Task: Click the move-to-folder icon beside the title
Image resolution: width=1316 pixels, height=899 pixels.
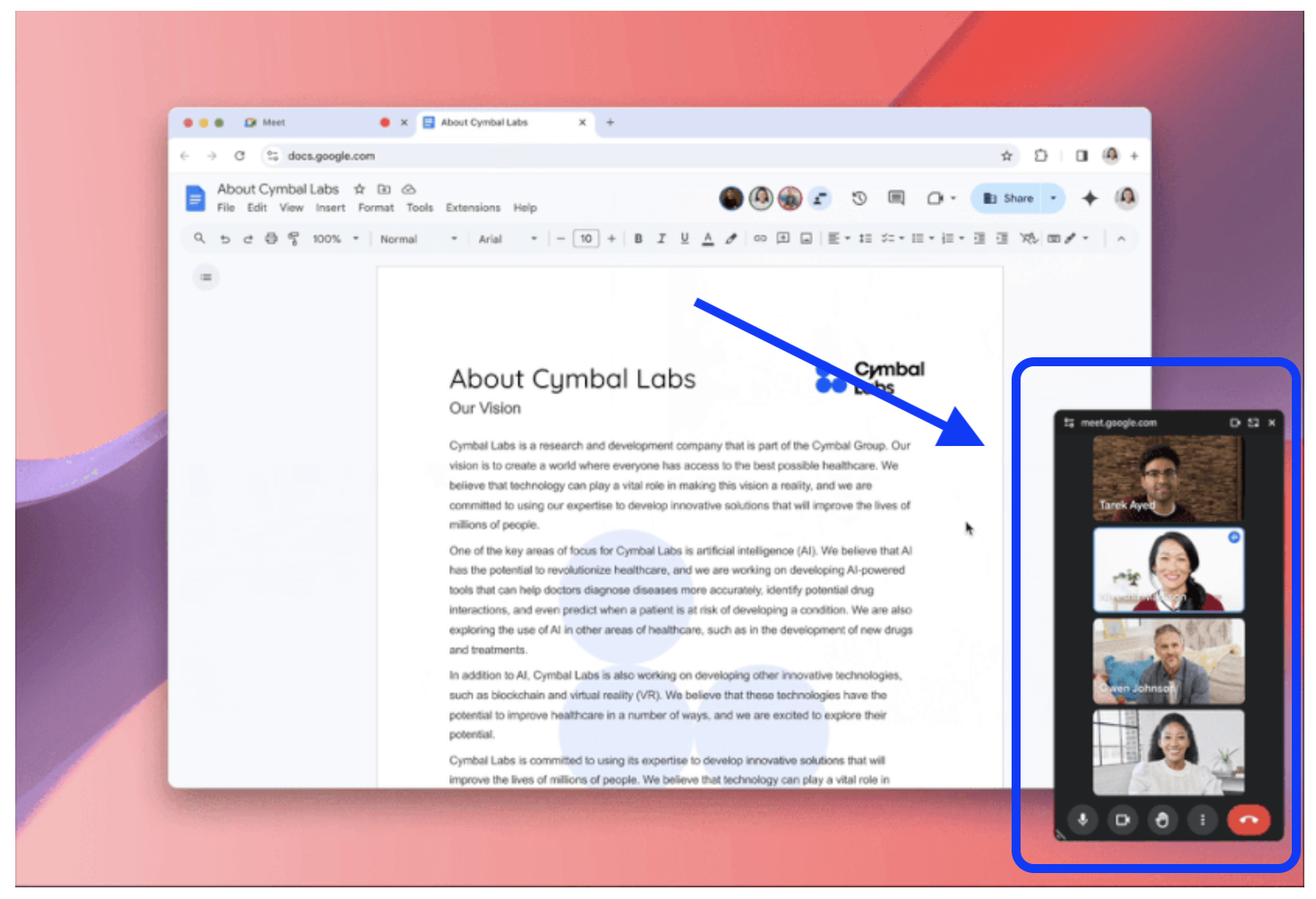Action: pyautogui.click(x=384, y=189)
